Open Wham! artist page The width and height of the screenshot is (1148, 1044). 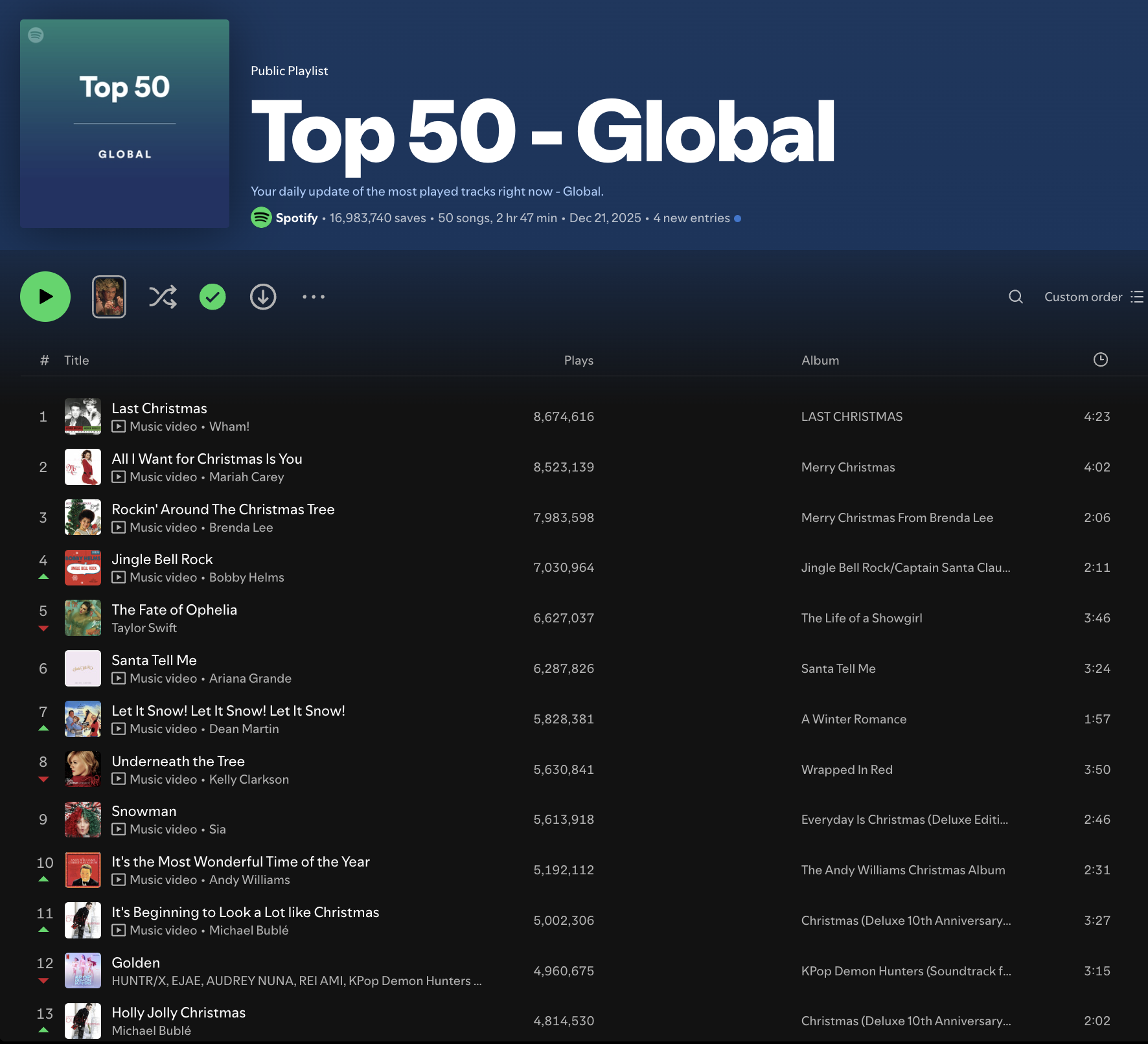point(229,426)
